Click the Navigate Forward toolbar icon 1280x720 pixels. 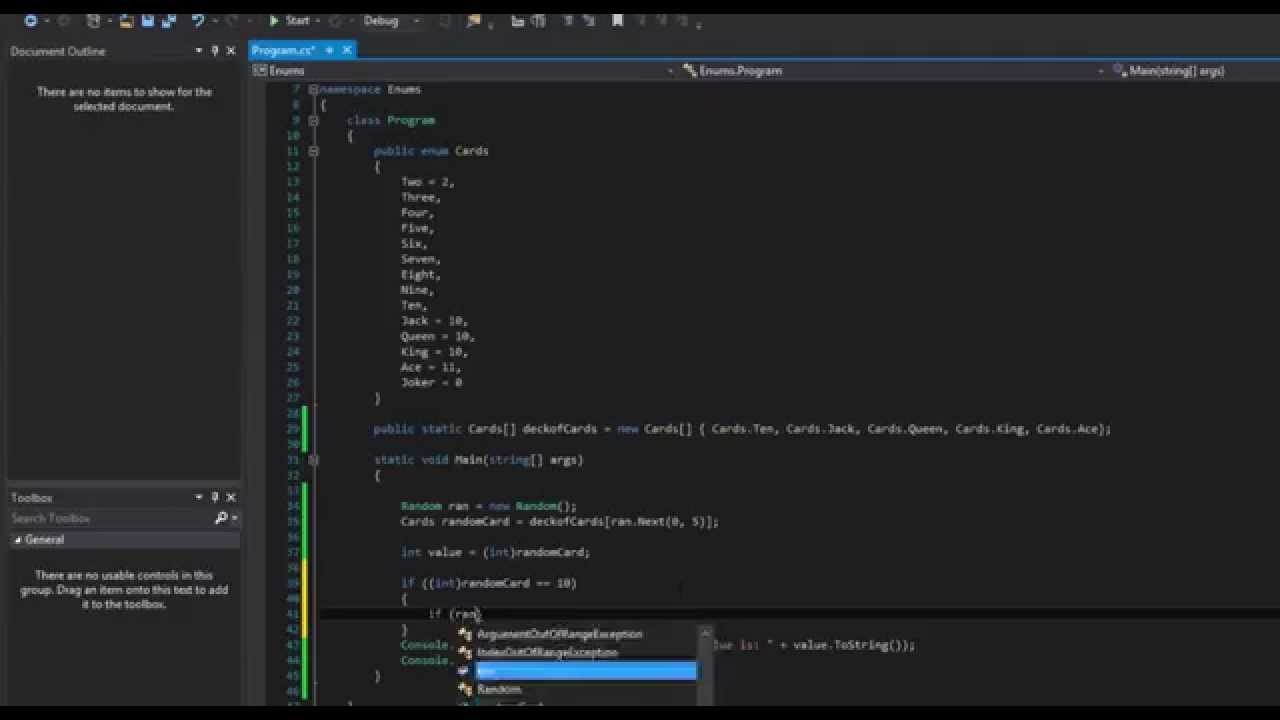coord(63,20)
